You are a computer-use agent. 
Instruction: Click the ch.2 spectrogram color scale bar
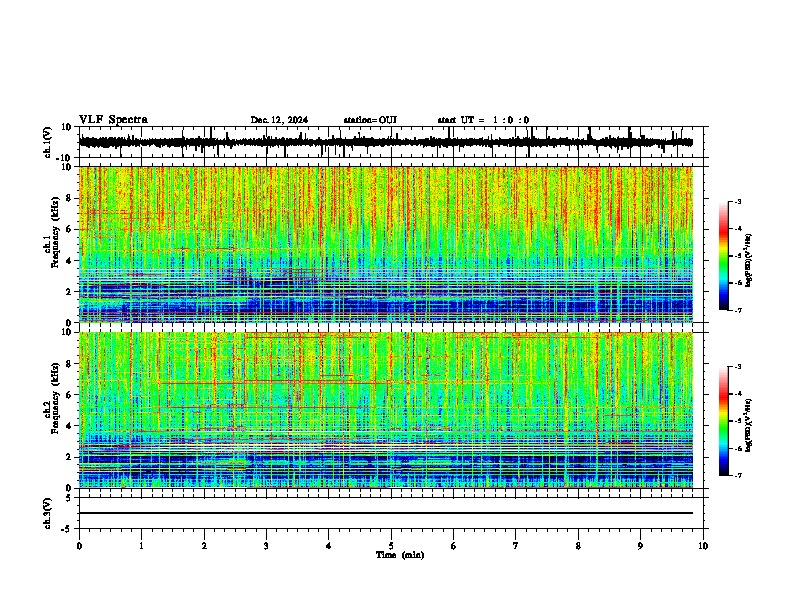[x=724, y=421]
